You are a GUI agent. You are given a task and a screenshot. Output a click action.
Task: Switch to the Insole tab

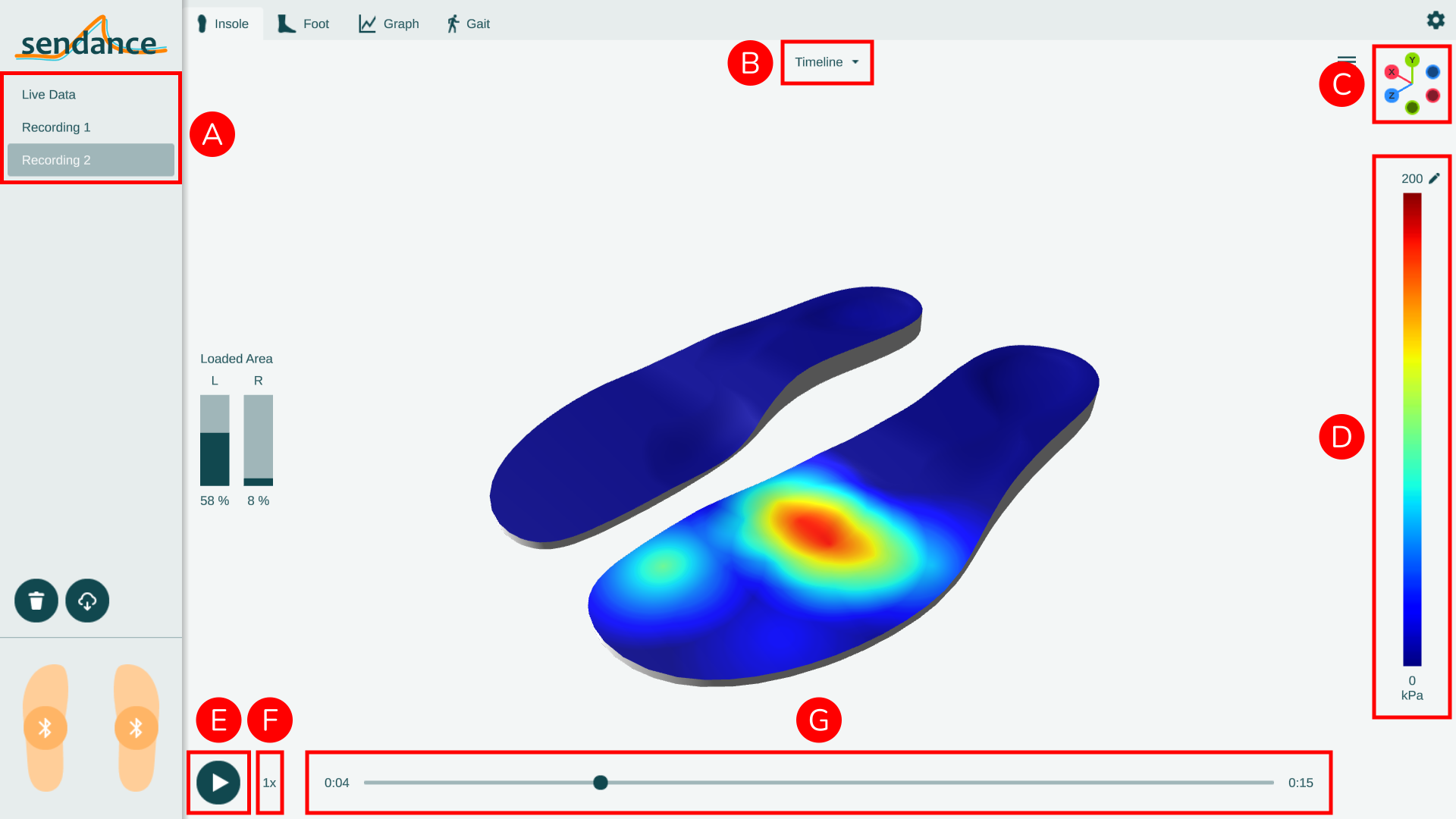(223, 24)
